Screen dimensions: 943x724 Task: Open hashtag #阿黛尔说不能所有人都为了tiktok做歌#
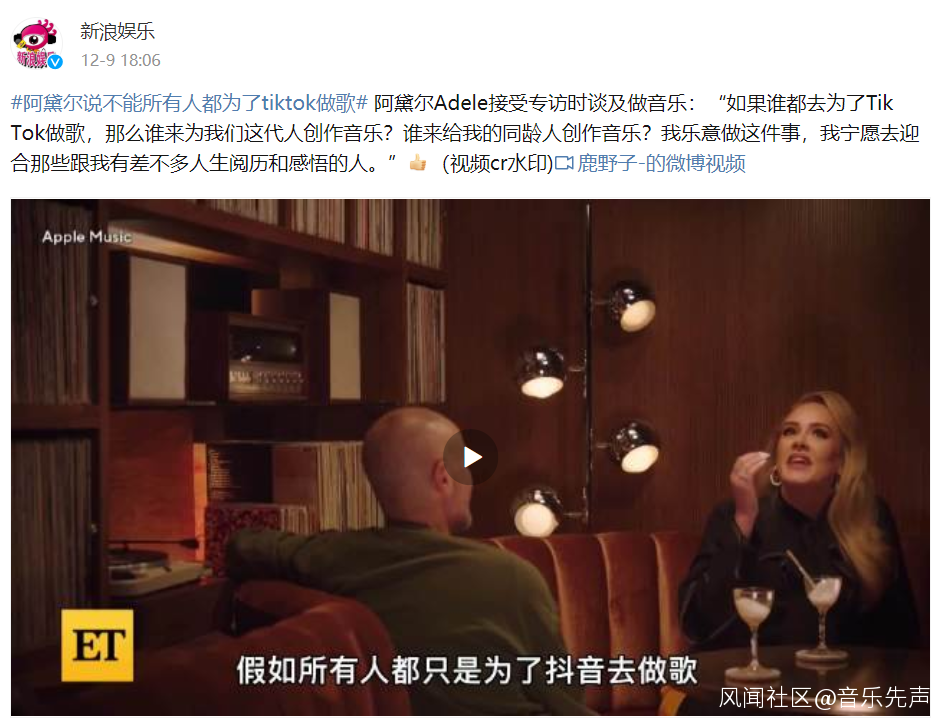click(189, 103)
